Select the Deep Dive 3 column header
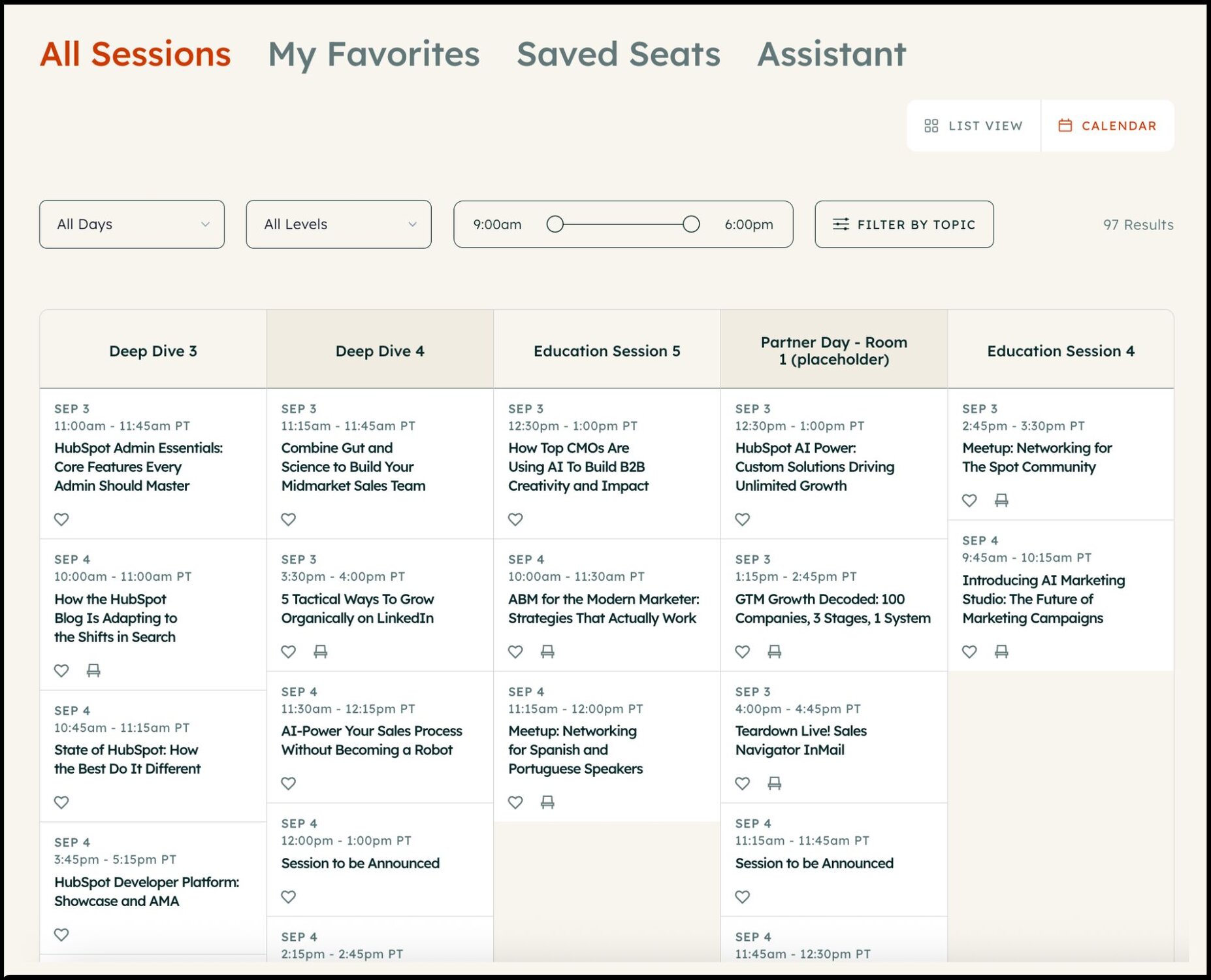1211x980 pixels. (153, 351)
